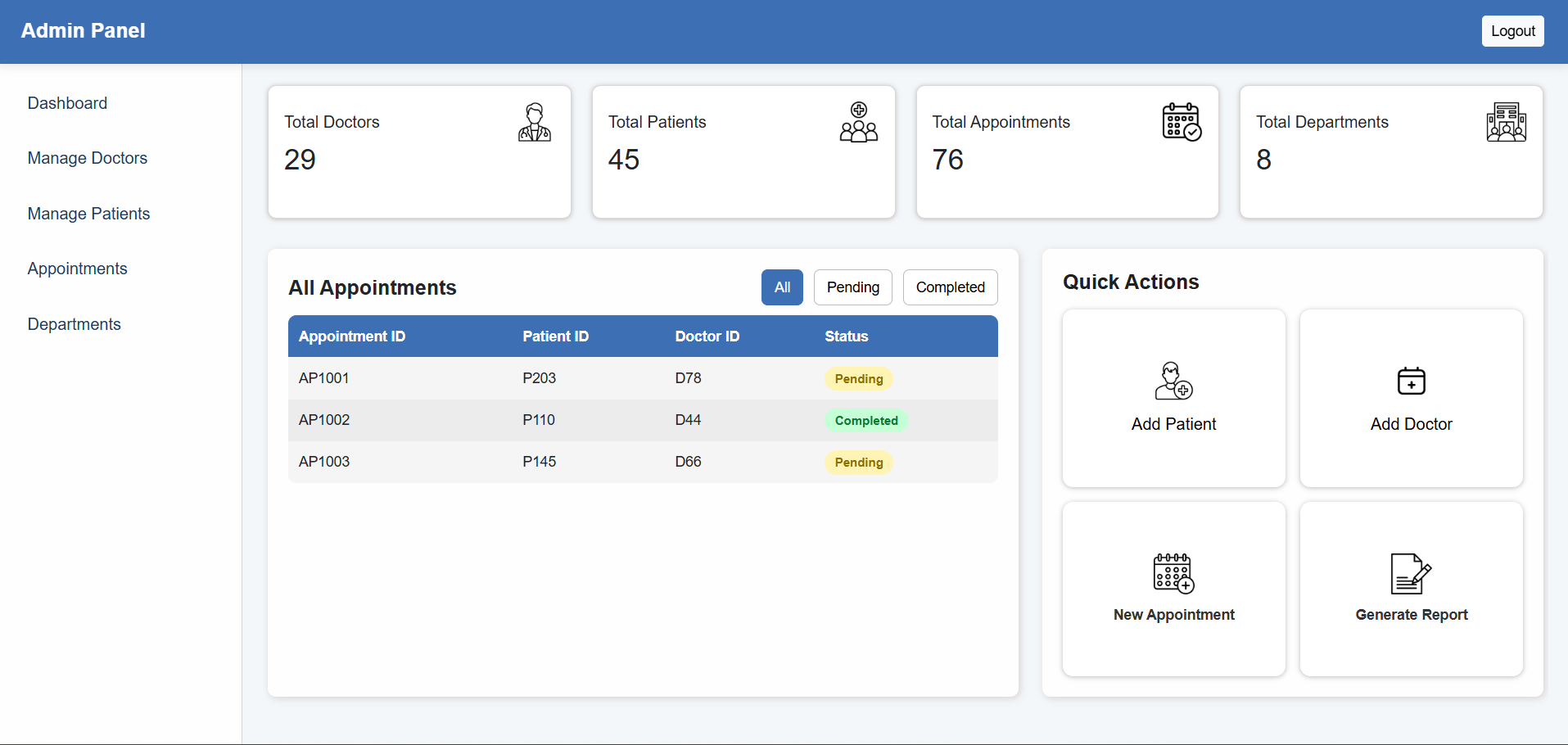The height and width of the screenshot is (745, 1568).
Task: Click the Total Appointments calendar icon
Action: 1182,122
